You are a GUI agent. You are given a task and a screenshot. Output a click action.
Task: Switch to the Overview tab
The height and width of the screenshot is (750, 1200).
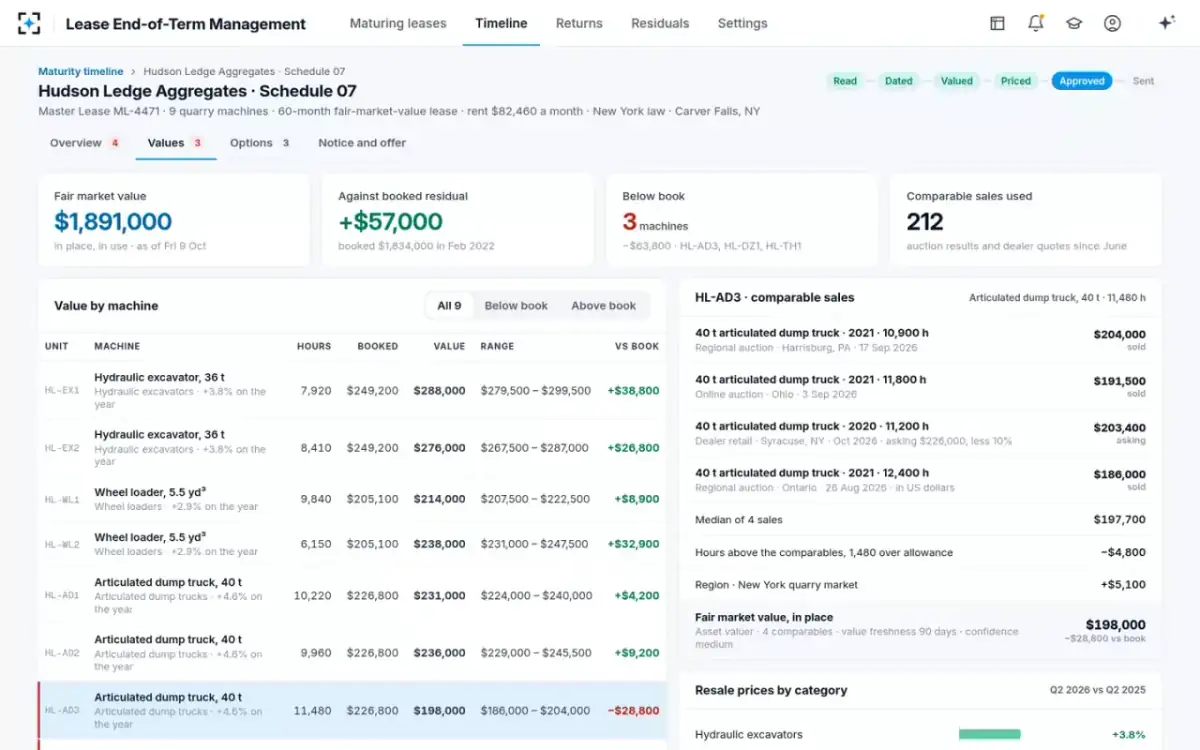pyautogui.click(x=85, y=143)
